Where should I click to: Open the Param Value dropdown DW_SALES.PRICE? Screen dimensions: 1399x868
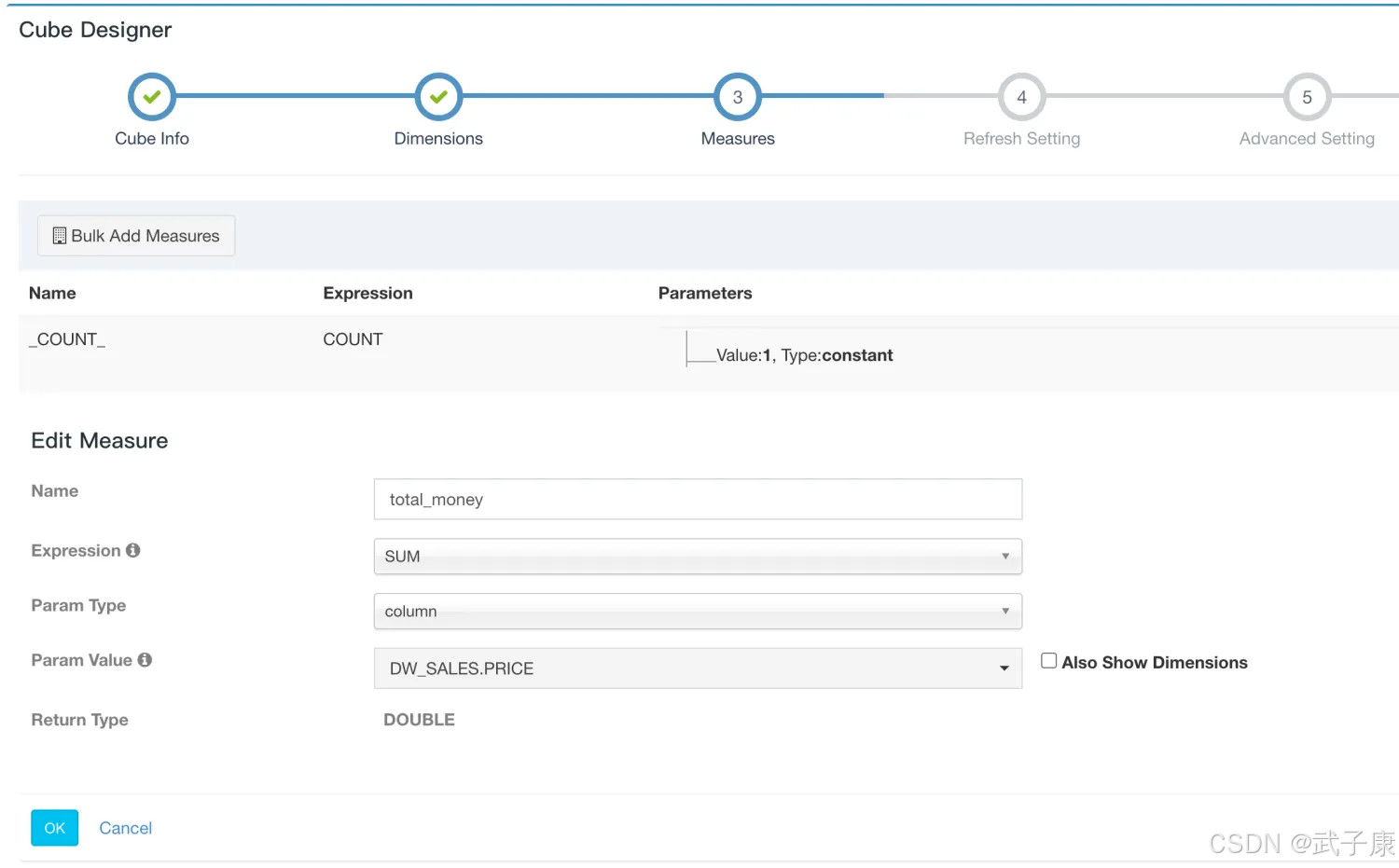click(x=697, y=668)
